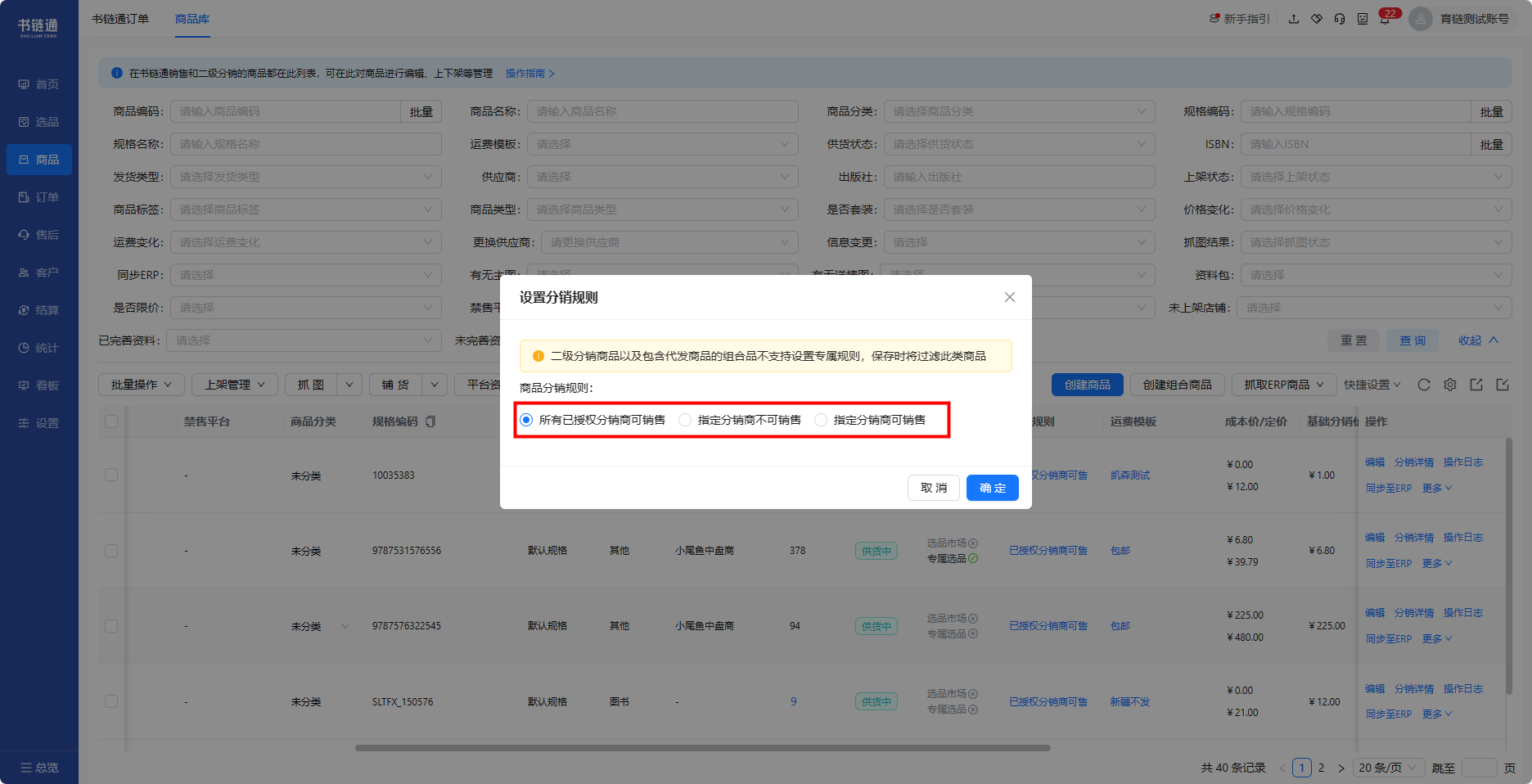
Task: Toggle the select-all checkbox in table header
Action: pos(111,421)
